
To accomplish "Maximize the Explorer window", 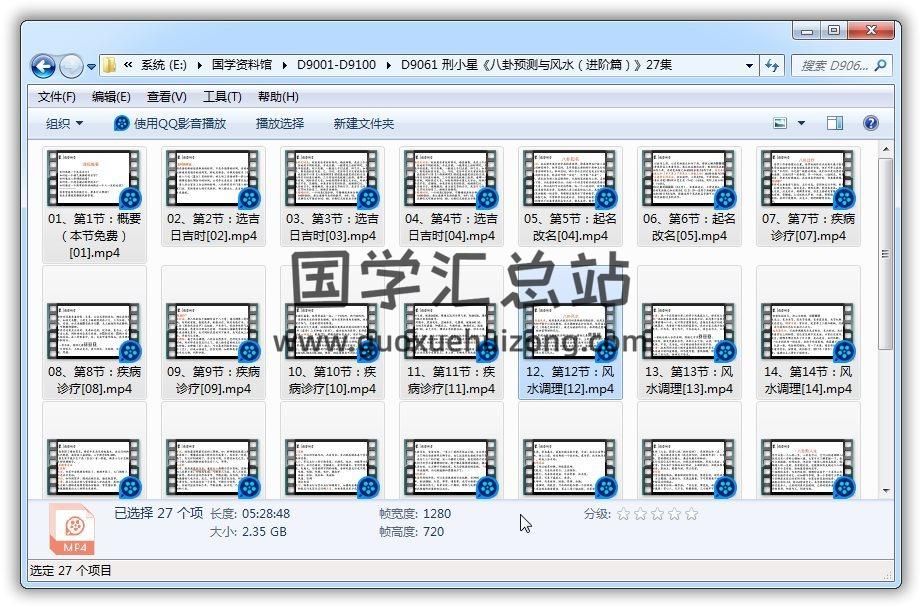I will pos(834,31).
